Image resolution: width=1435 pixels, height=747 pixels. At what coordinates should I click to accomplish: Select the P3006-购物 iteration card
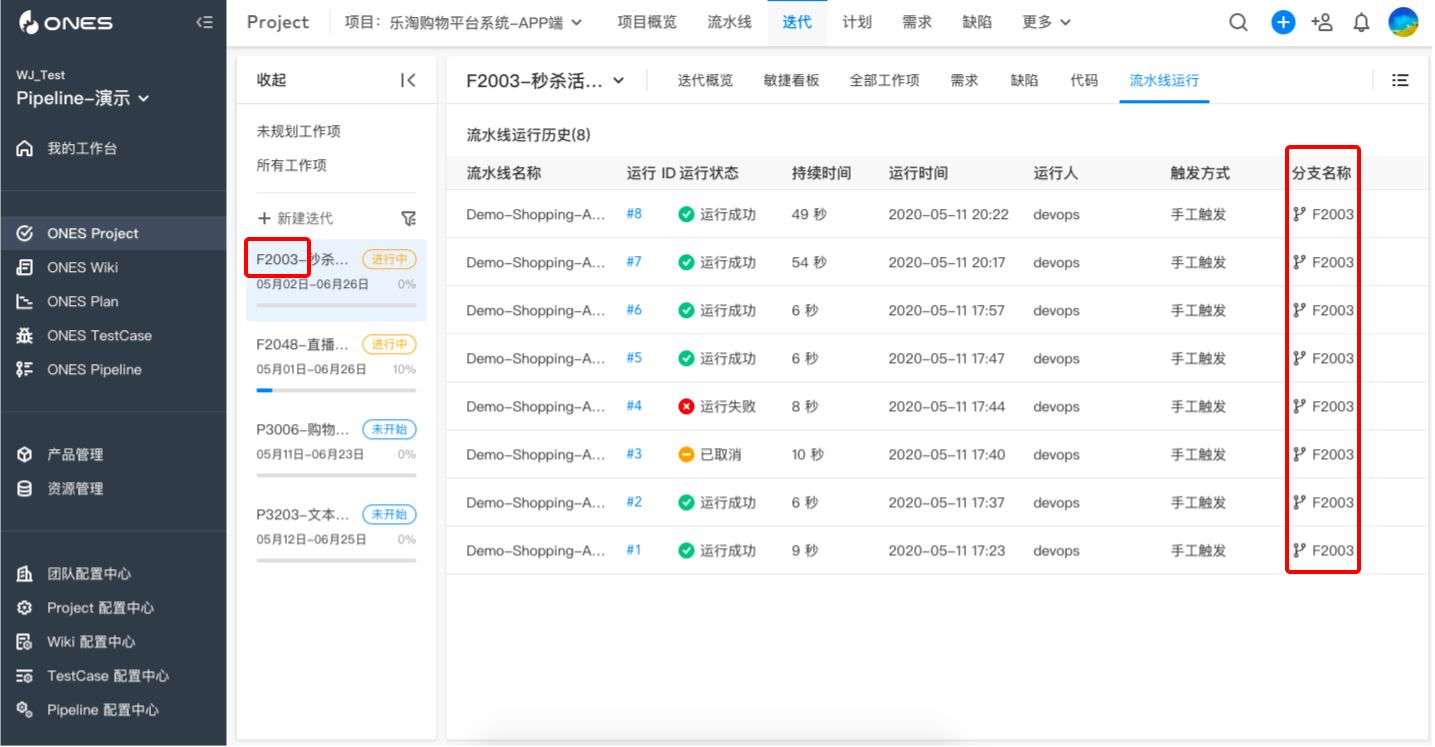click(x=336, y=450)
